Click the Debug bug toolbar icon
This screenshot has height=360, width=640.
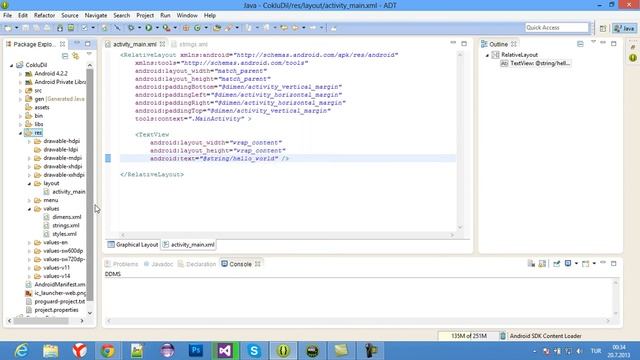point(131,28)
